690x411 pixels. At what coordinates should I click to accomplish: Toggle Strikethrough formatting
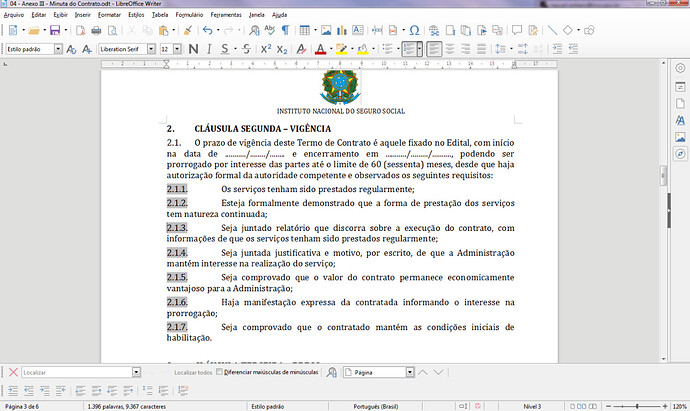(246, 49)
